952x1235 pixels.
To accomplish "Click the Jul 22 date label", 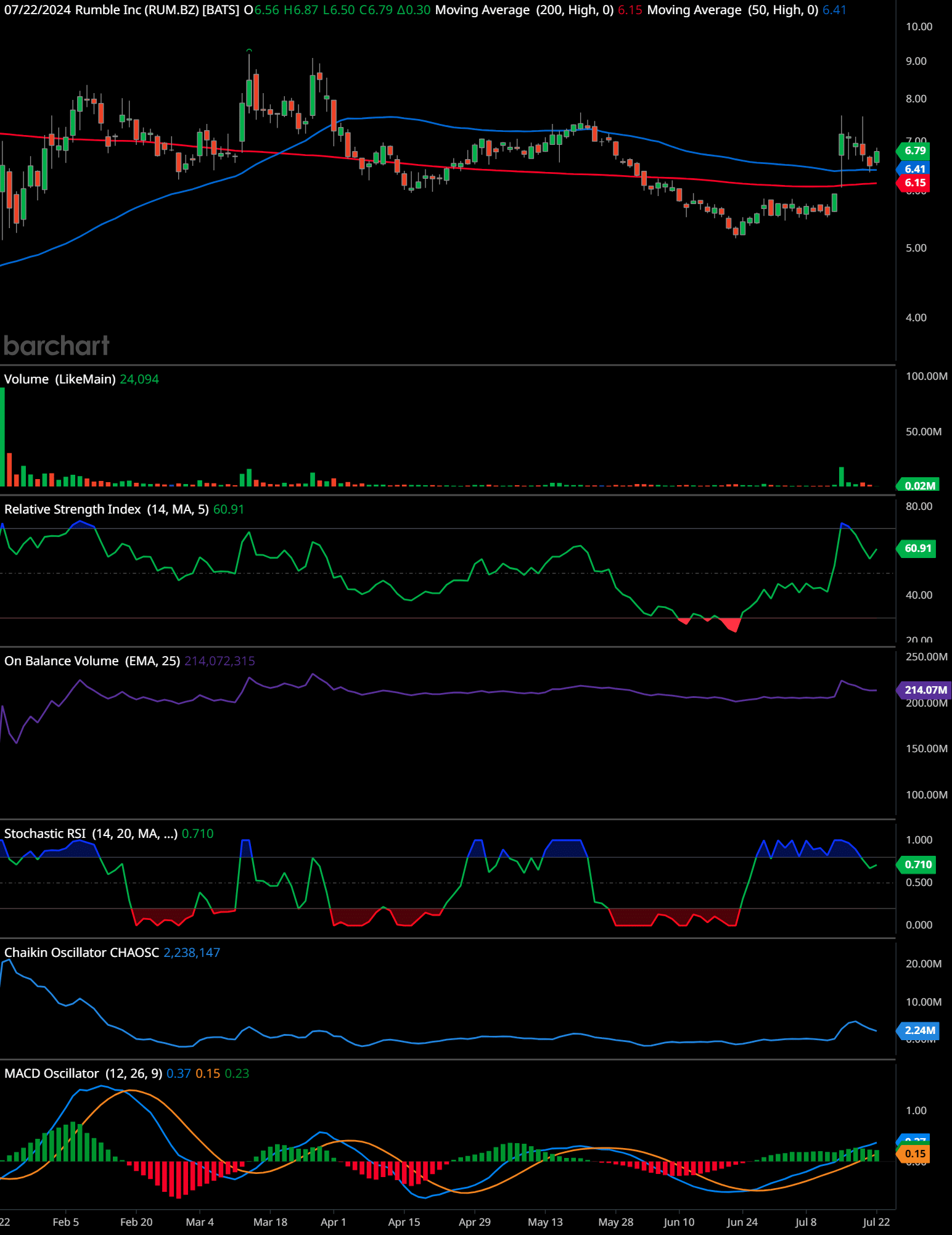I will point(876,1222).
